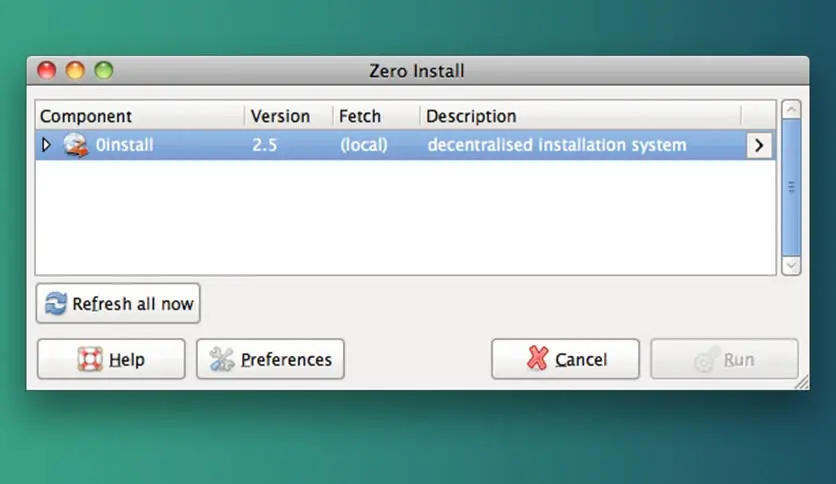Click the 'decentralised installation system' description
Viewport: 836px width, 484px height.
[x=557, y=145]
